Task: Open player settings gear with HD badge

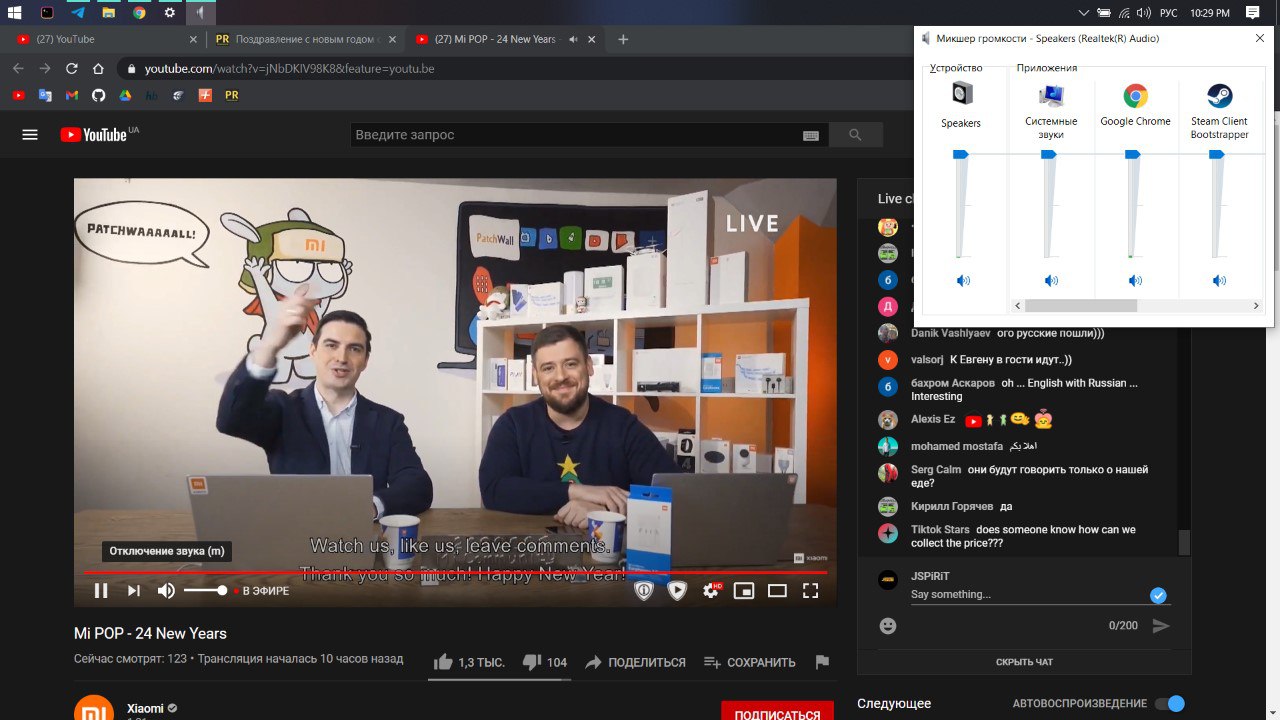Action: (711, 591)
